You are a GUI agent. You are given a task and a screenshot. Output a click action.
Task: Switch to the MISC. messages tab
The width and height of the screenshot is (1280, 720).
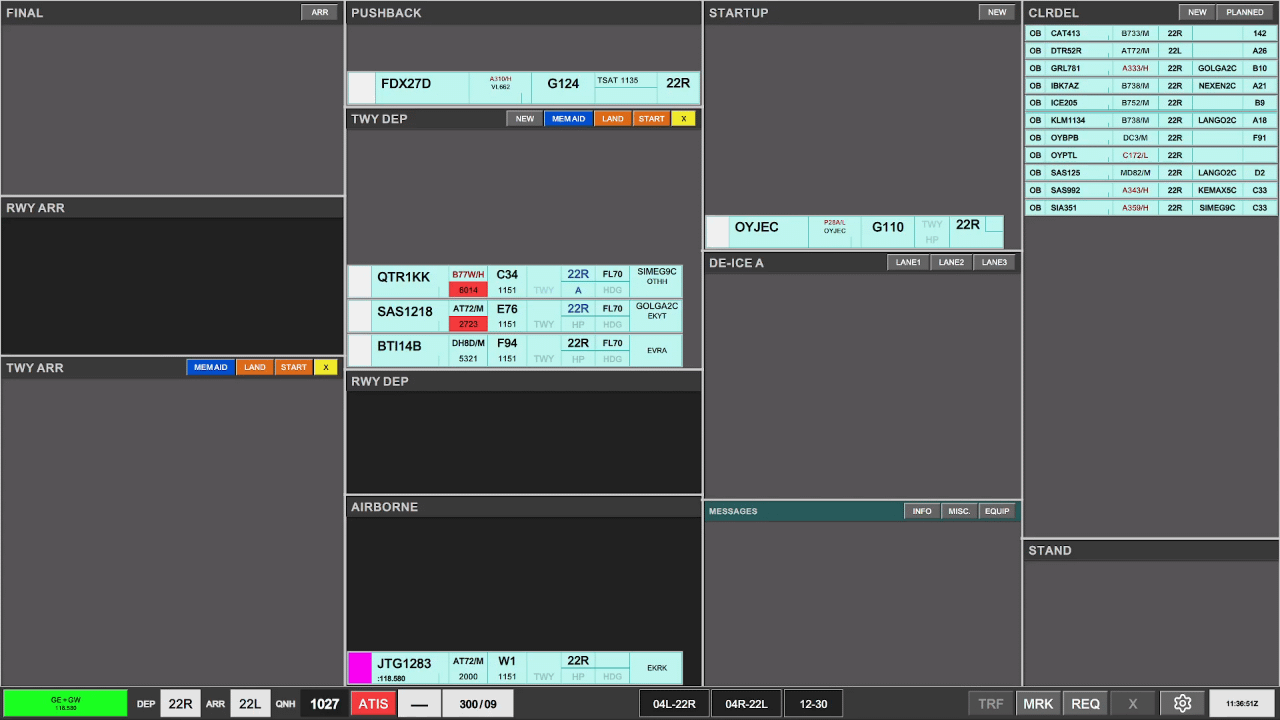pyautogui.click(x=960, y=511)
